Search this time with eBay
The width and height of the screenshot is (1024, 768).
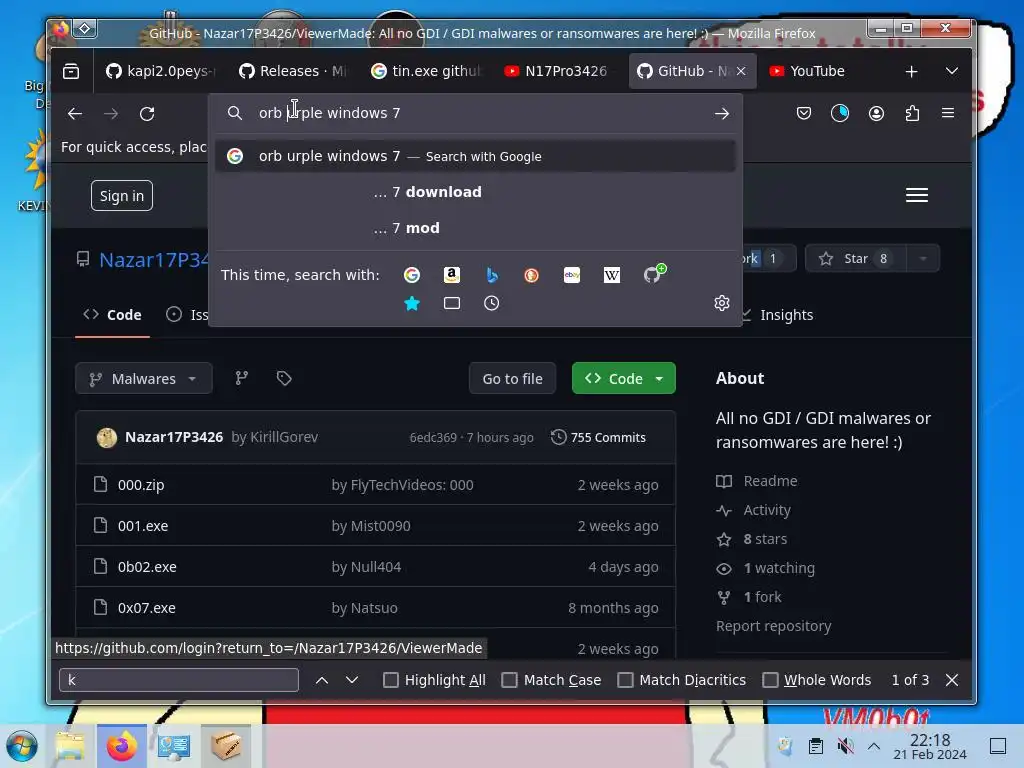[x=572, y=275]
